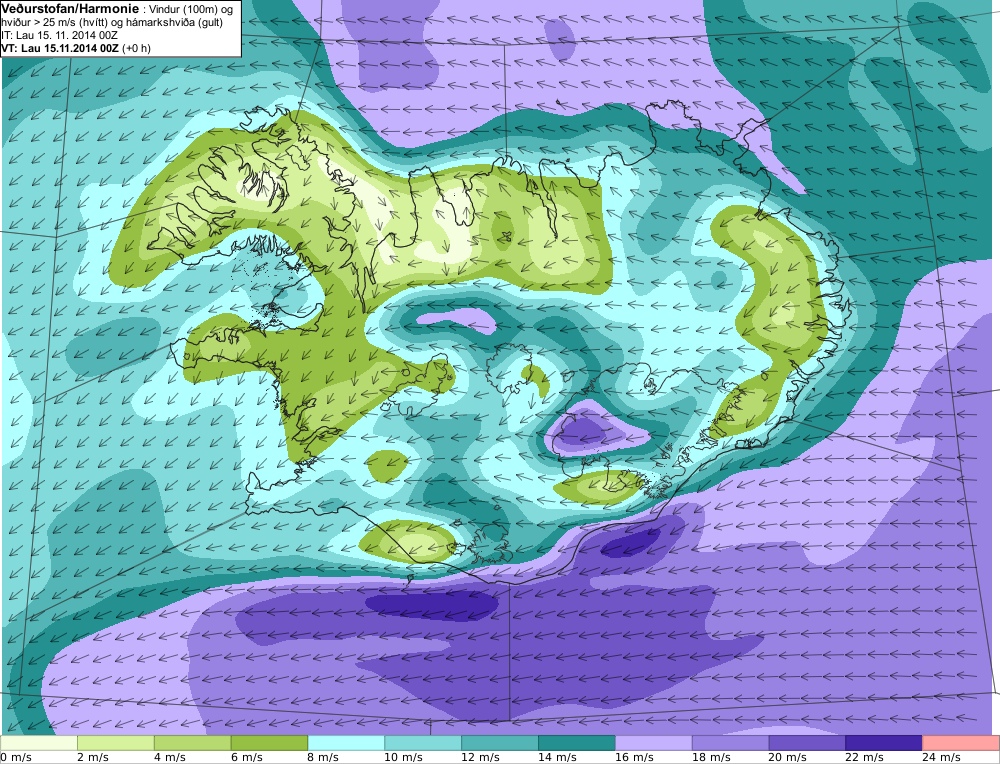Viewport: 1000px width, 764px height.
Task: Click the '16 m/s' legend label
Action: click(x=634, y=757)
